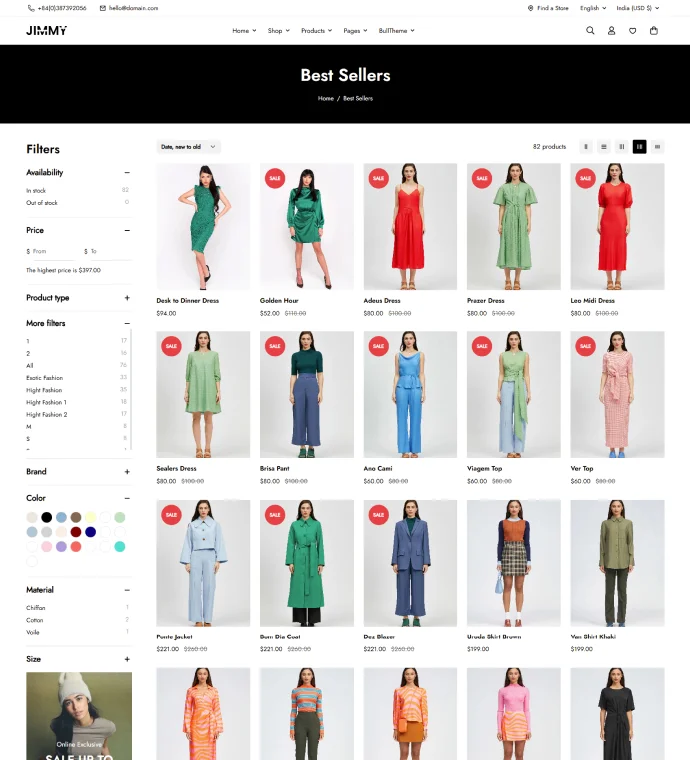Open the wishlist heart icon
This screenshot has height=760, width=690.
(632, 31)
